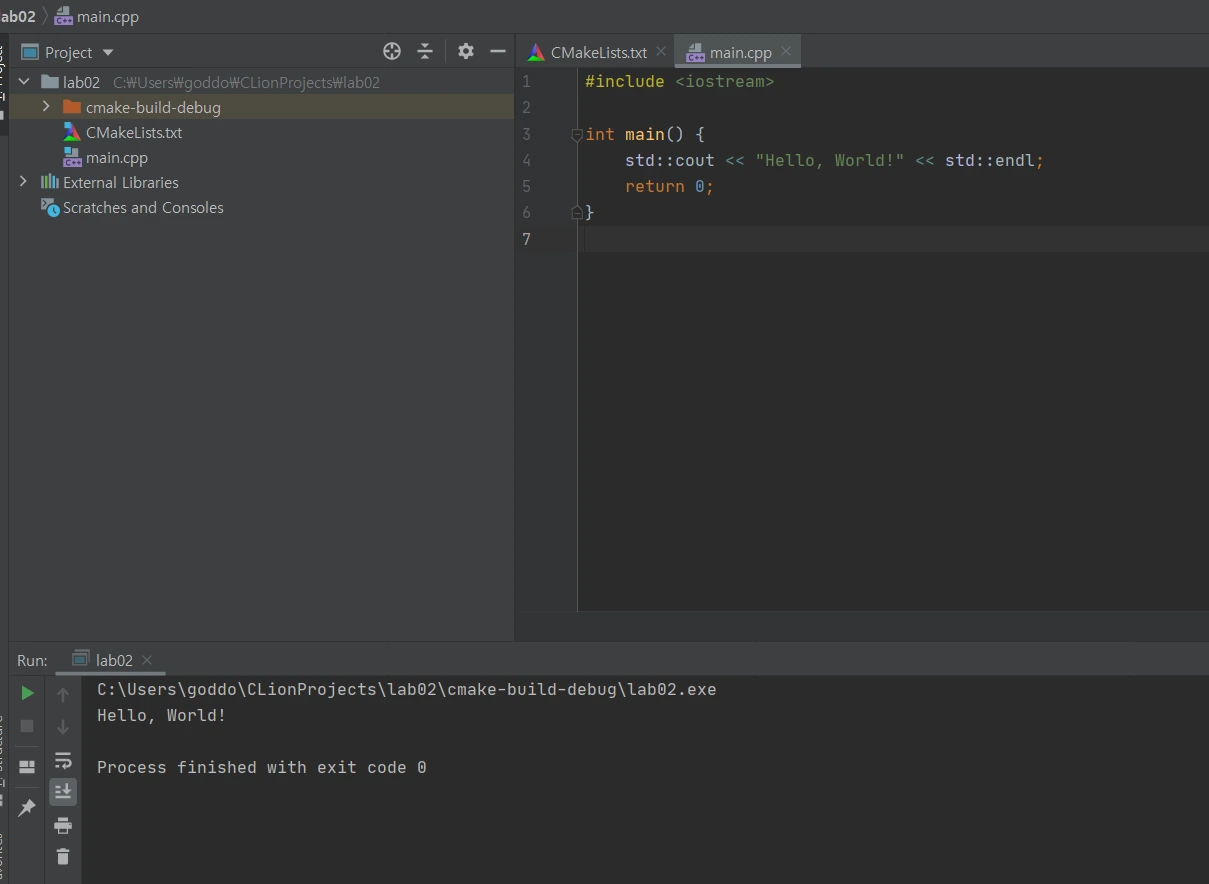This screenshot has height=884, width=1209.
Task: Click the Down the stack trace arrow
Action: click(63, 727)
